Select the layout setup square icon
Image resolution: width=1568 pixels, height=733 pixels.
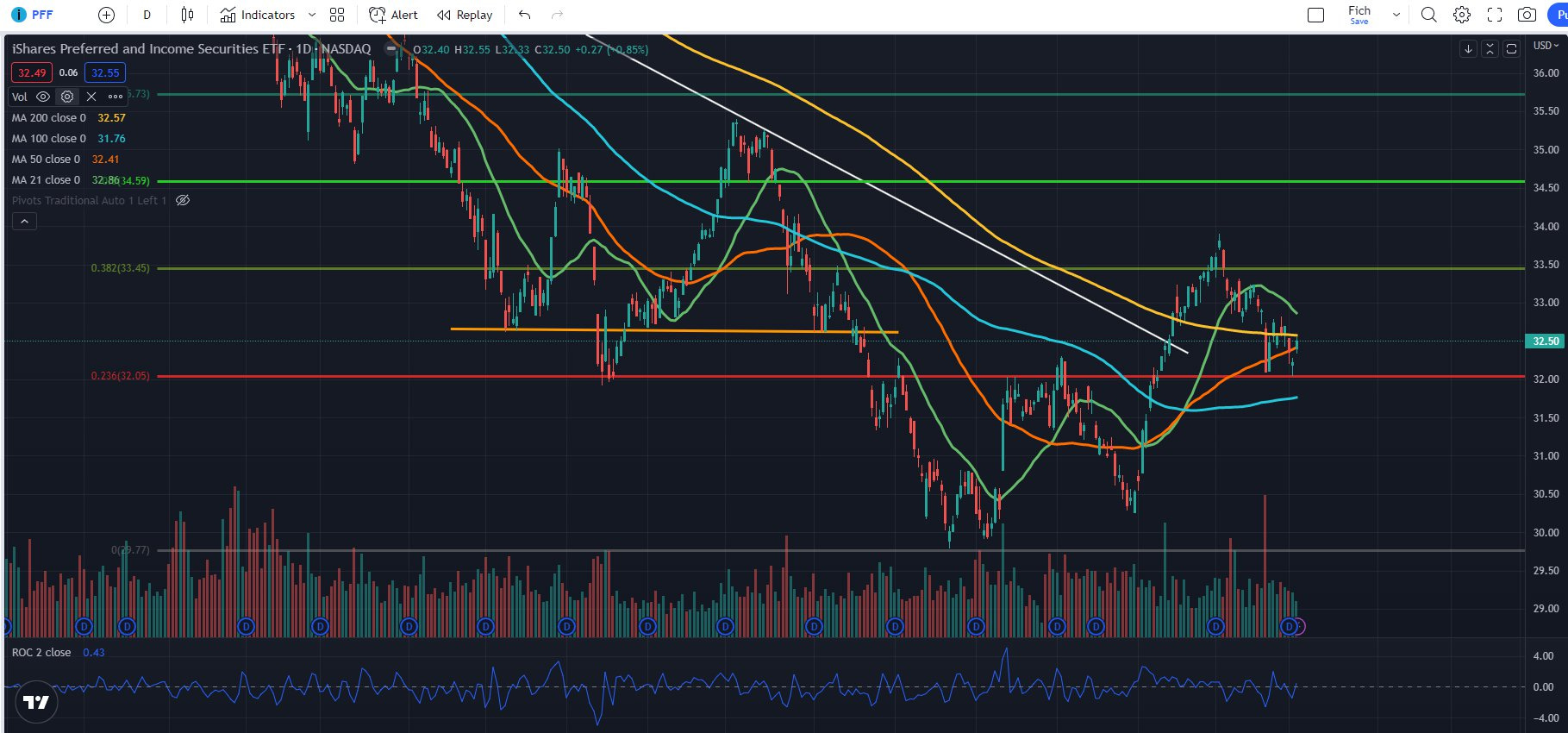click(x=1315, y=15)
